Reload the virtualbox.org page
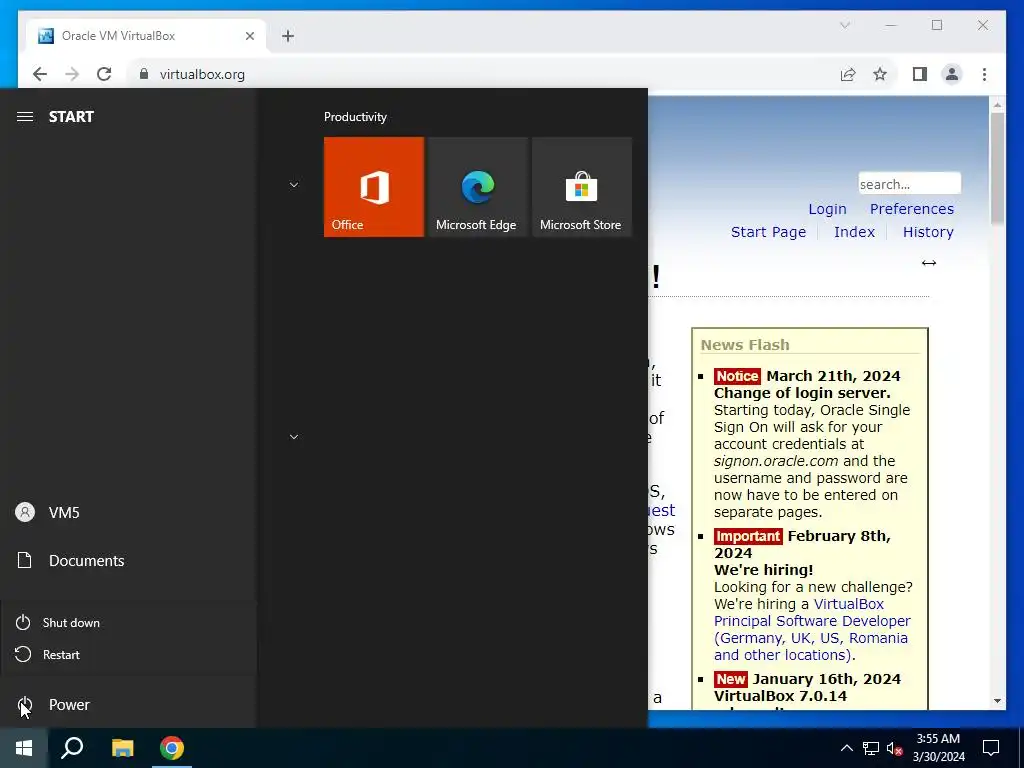Image resolution: width=1024 pixels, height=768 pixels. click(104, 74)
